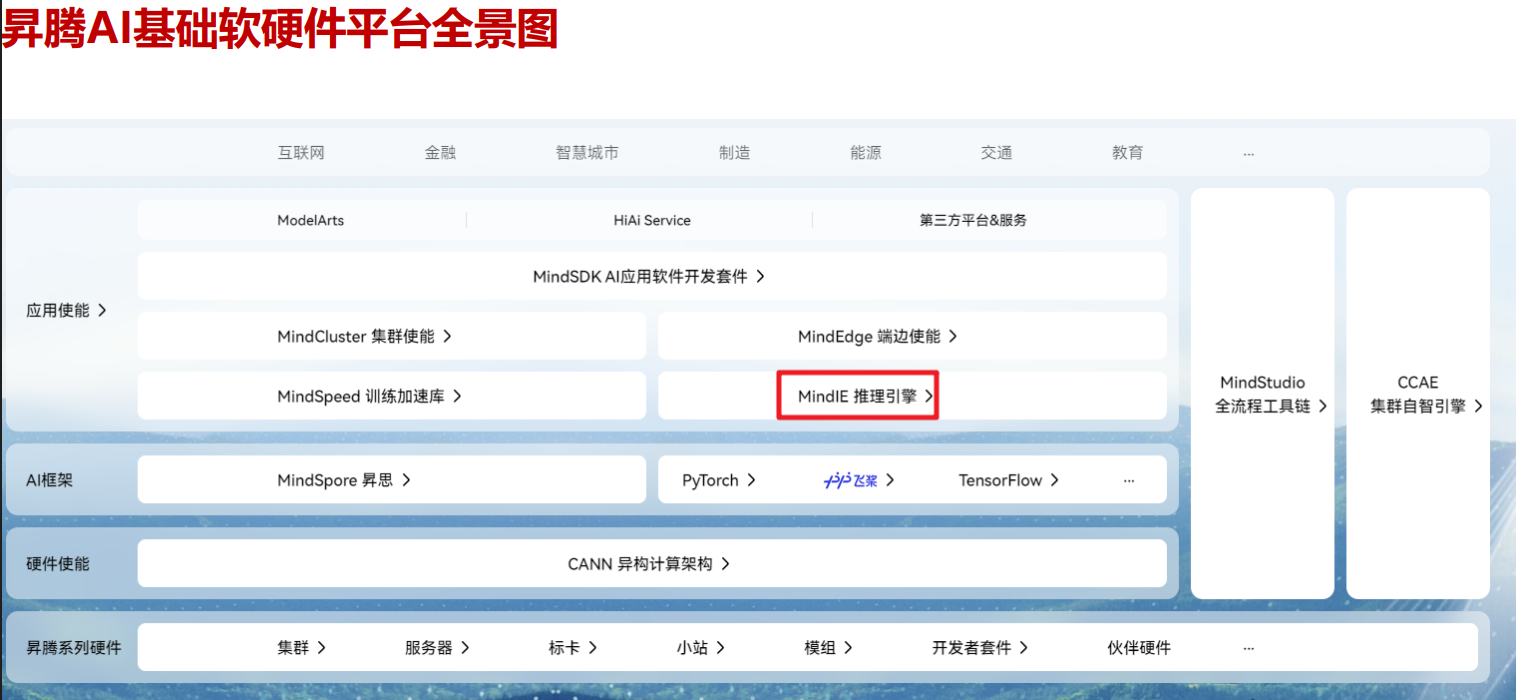
Task: Click the 飞桨 PaddlePaddle logo
Action: coord(850,480)
